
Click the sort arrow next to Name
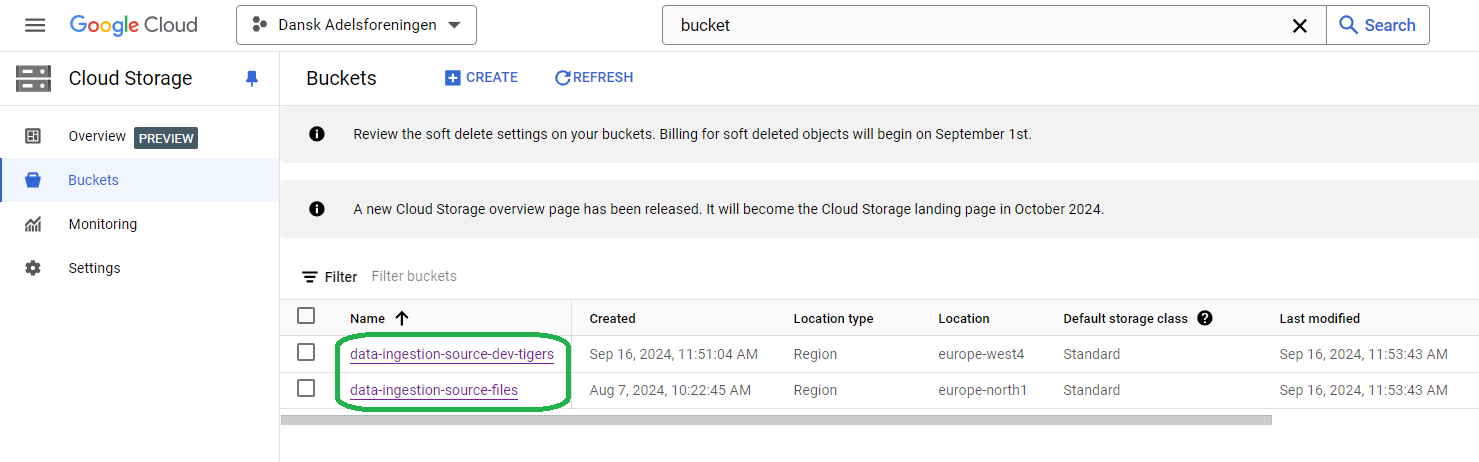pyautogui.click(x=402, y=318)
